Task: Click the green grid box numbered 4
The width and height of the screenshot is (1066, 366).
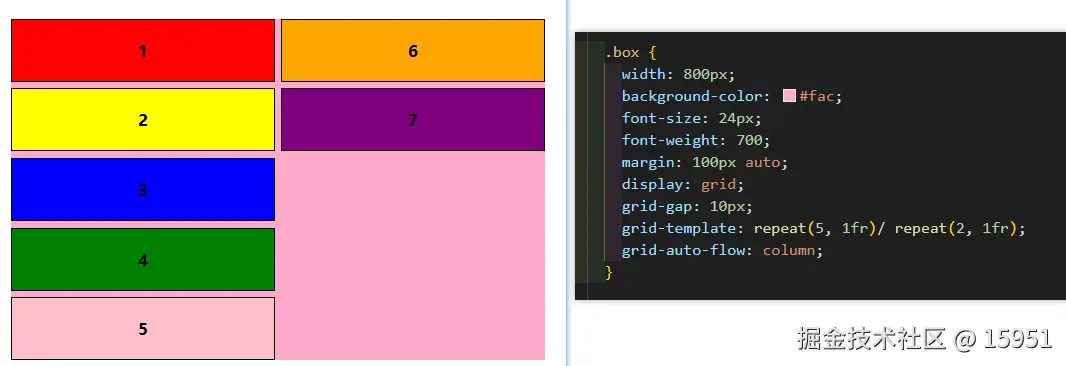Action: pyautogui.click(x=143, y=259)
